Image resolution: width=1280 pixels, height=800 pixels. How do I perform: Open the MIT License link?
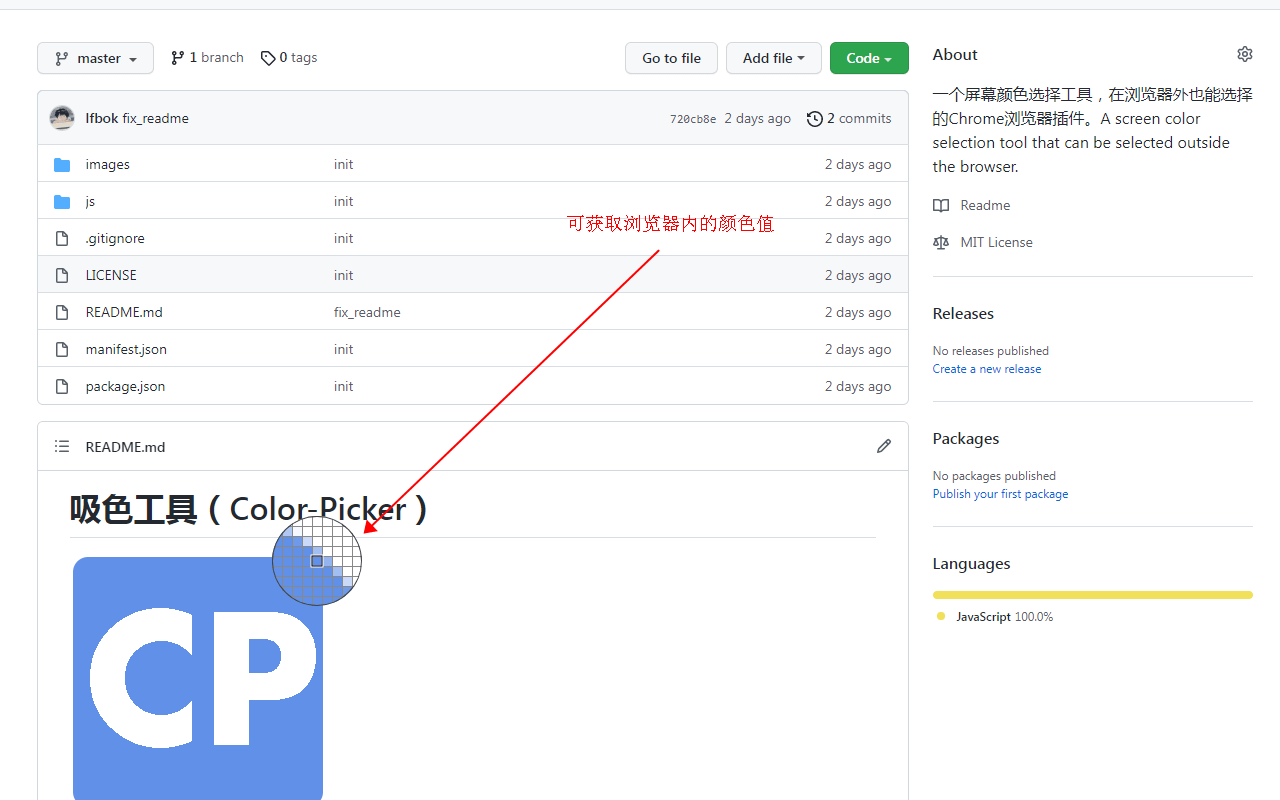996,242
